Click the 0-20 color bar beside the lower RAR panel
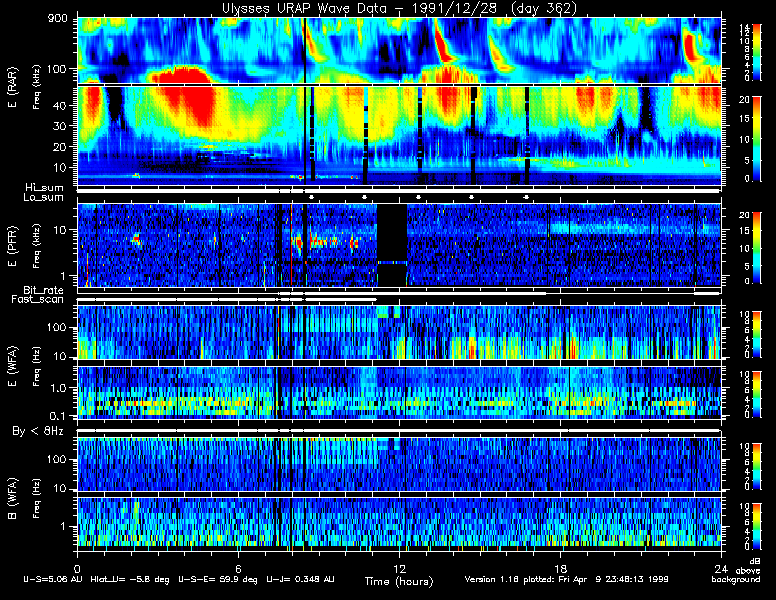 point(757,139)
